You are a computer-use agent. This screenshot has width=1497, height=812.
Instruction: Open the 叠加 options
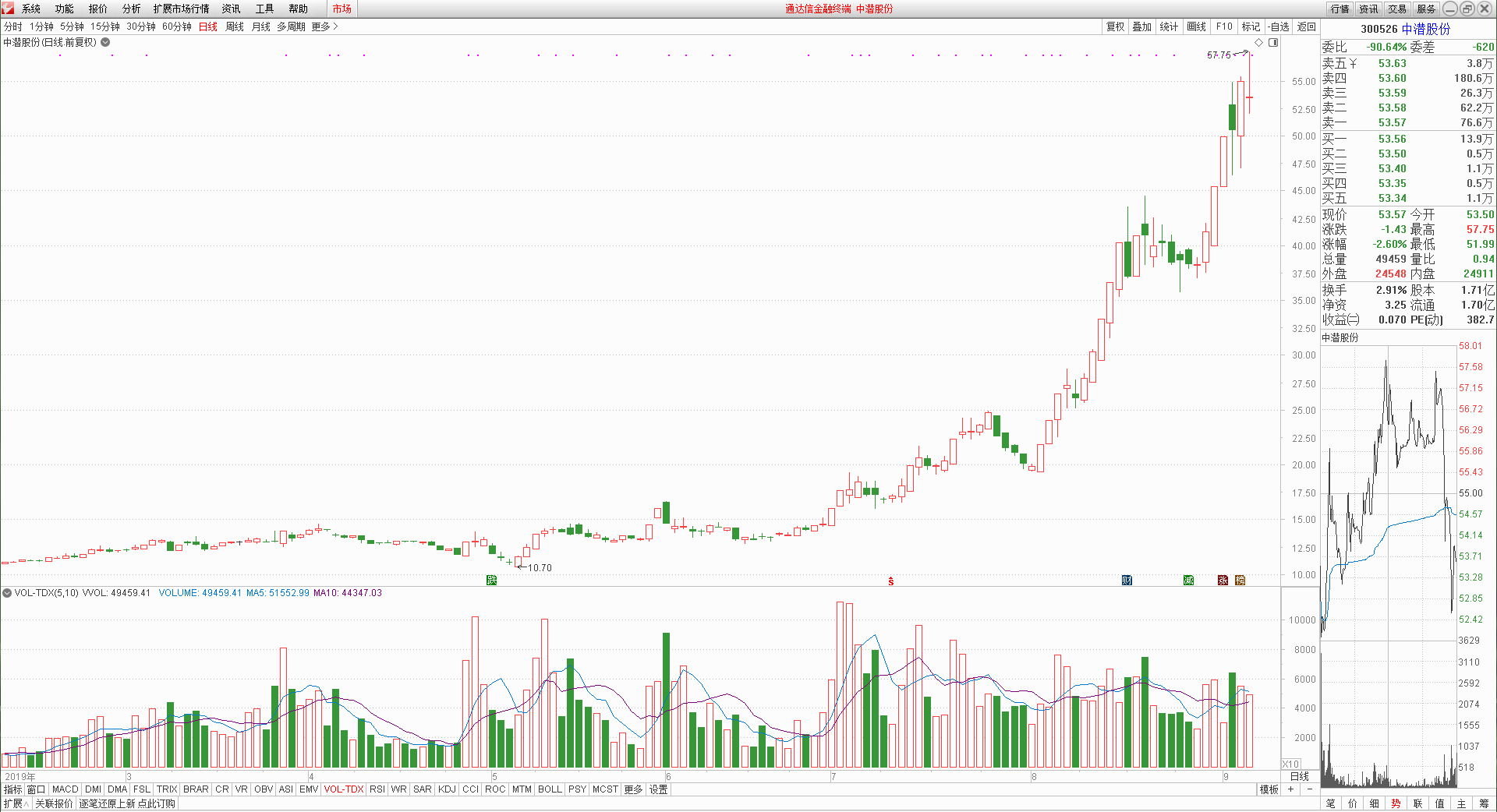[x=1142, y=26]
